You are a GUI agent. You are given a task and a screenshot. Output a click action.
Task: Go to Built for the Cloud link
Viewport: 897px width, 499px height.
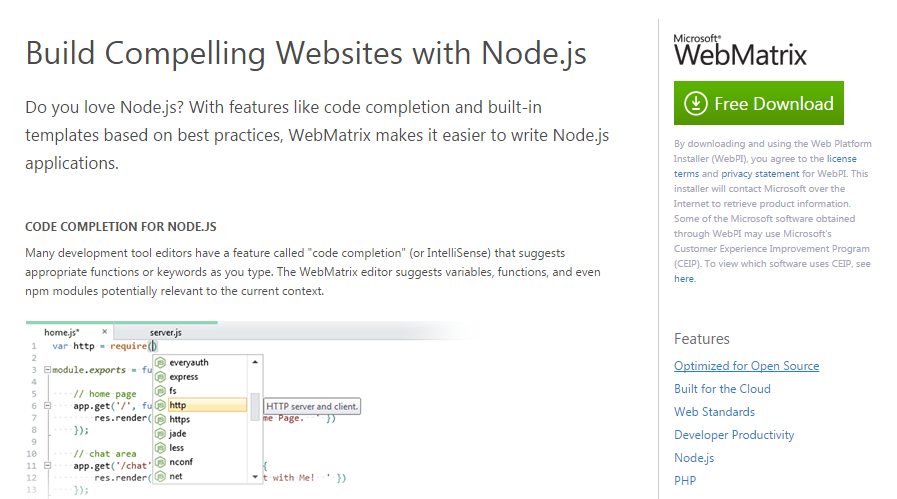click(x=722, y=389)
